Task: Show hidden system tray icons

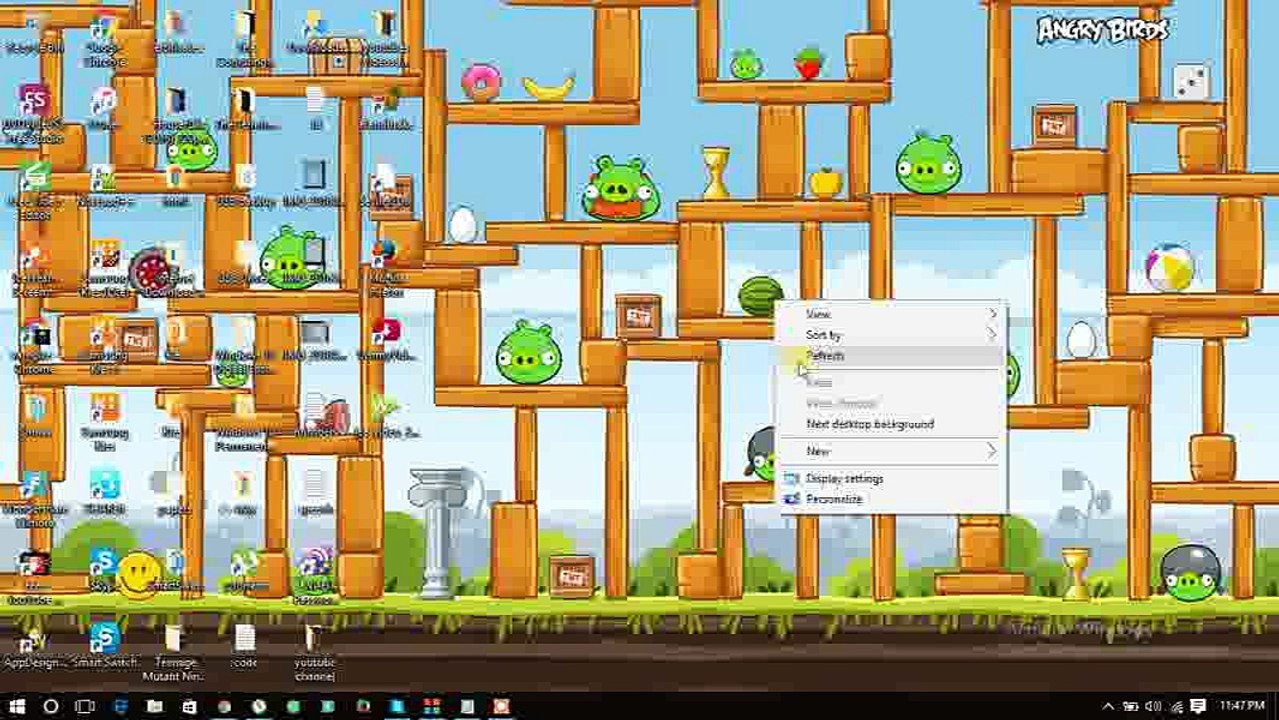Action: (1108, 707)
